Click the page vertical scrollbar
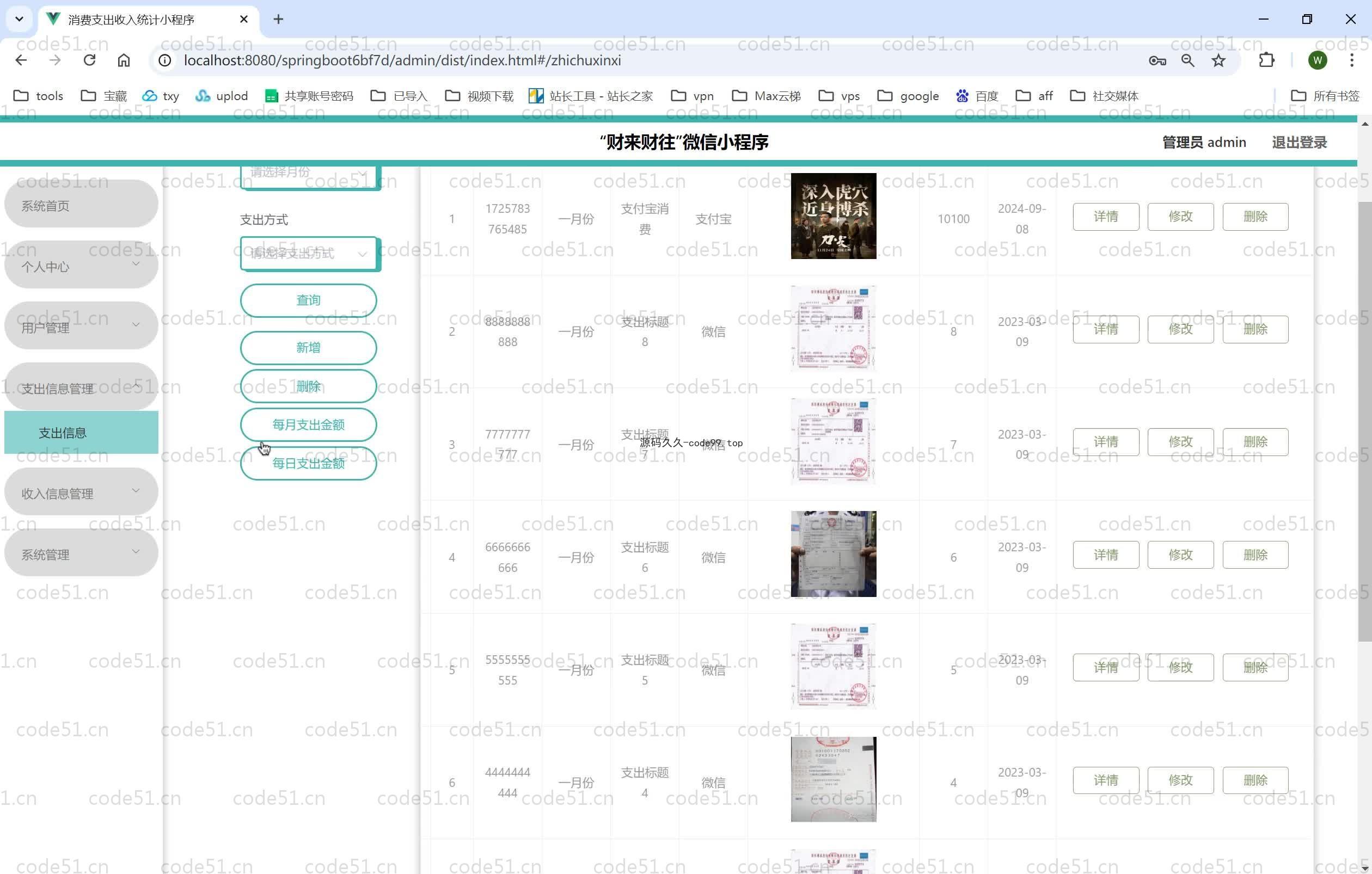Screen dimensions: 1372x874 1364,421
